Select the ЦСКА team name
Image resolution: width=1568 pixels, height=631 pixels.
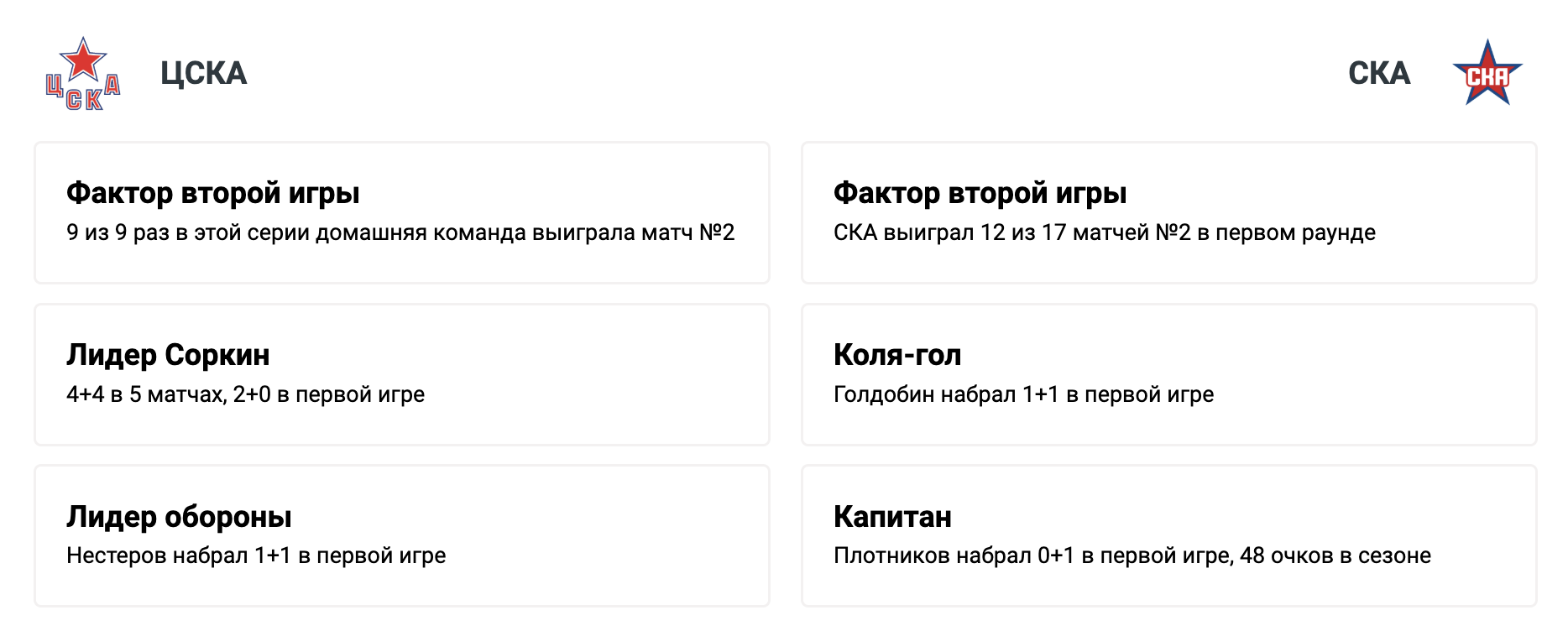pos(204,74)
